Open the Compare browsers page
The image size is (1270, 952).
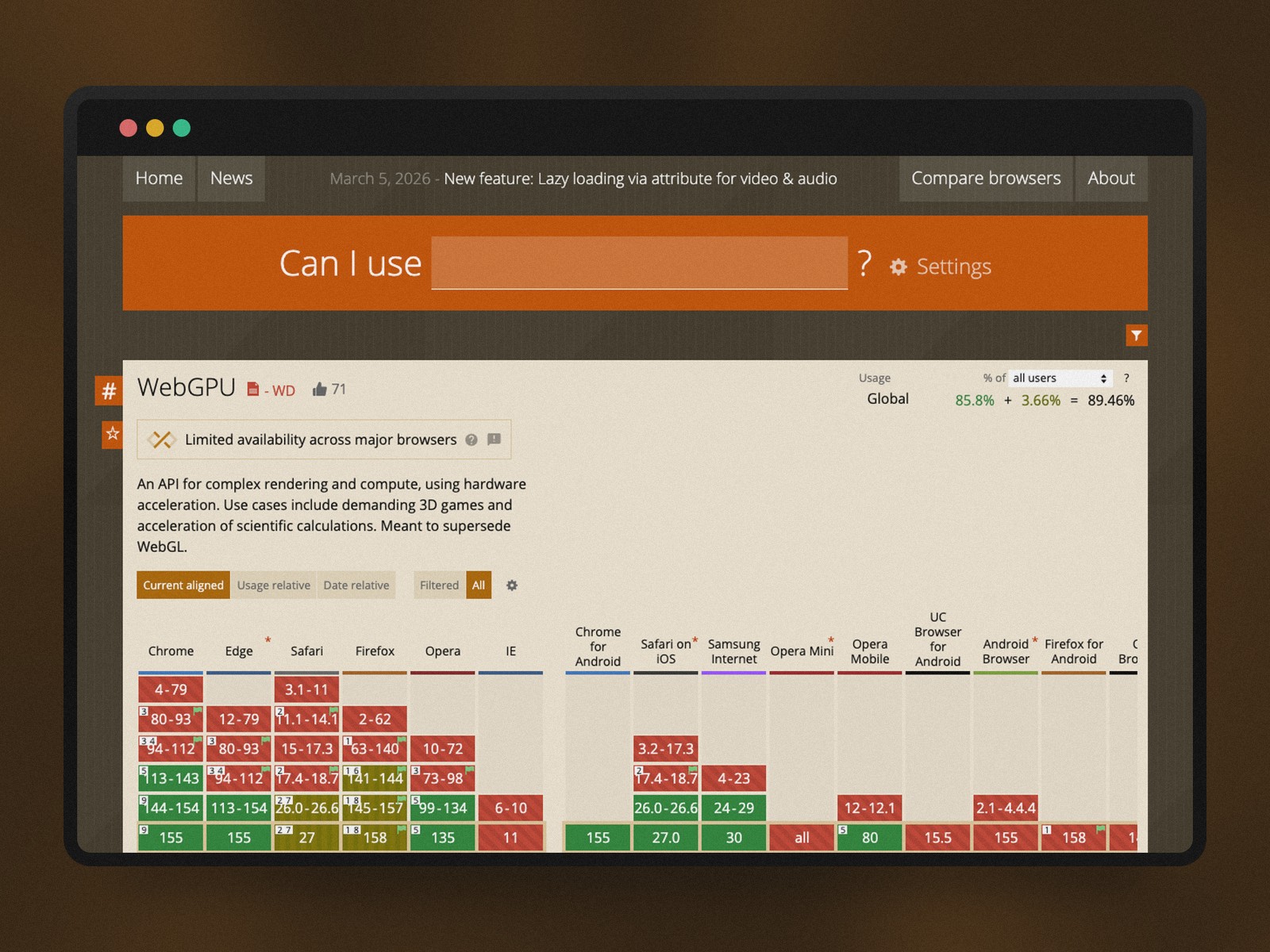(986, 178)
